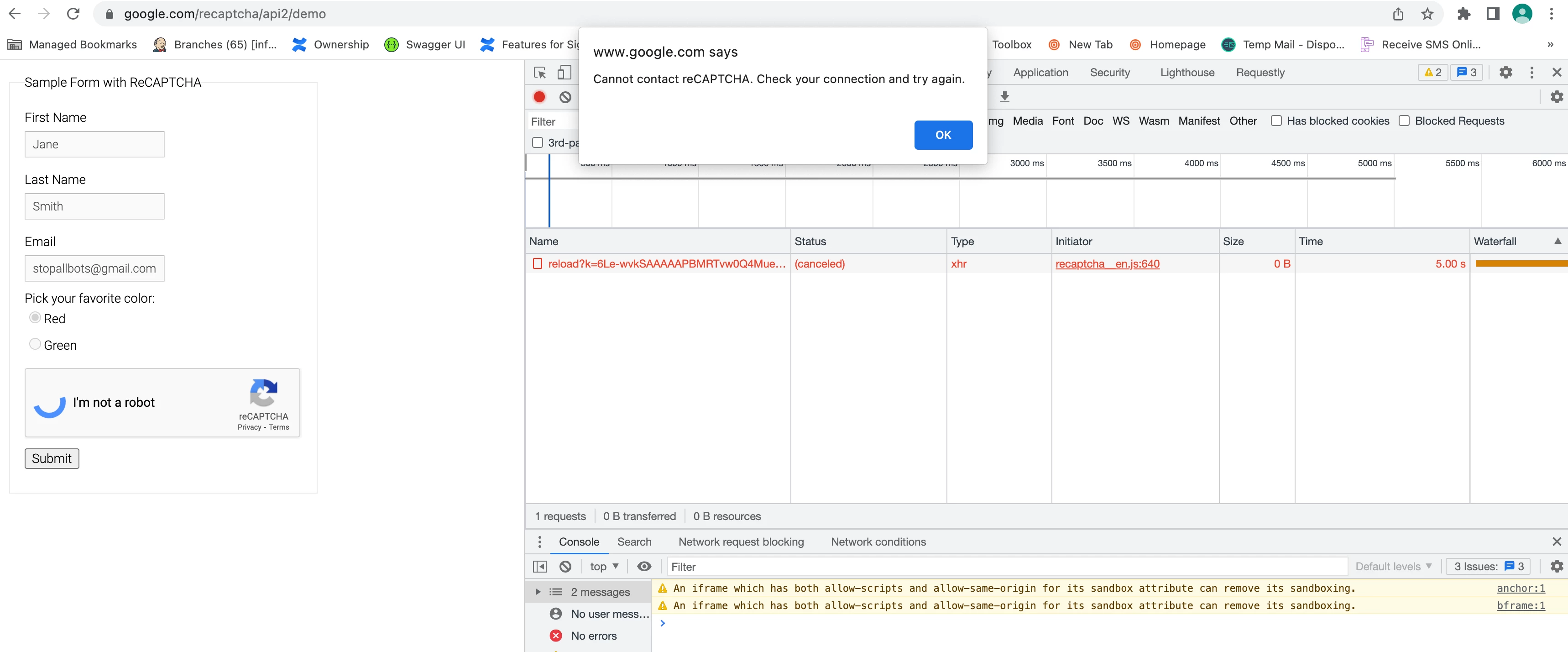Switch to the Lighthouse tab
Image resolution: width=1568 pixels, height=652 pixels.
coord(1187,73)
